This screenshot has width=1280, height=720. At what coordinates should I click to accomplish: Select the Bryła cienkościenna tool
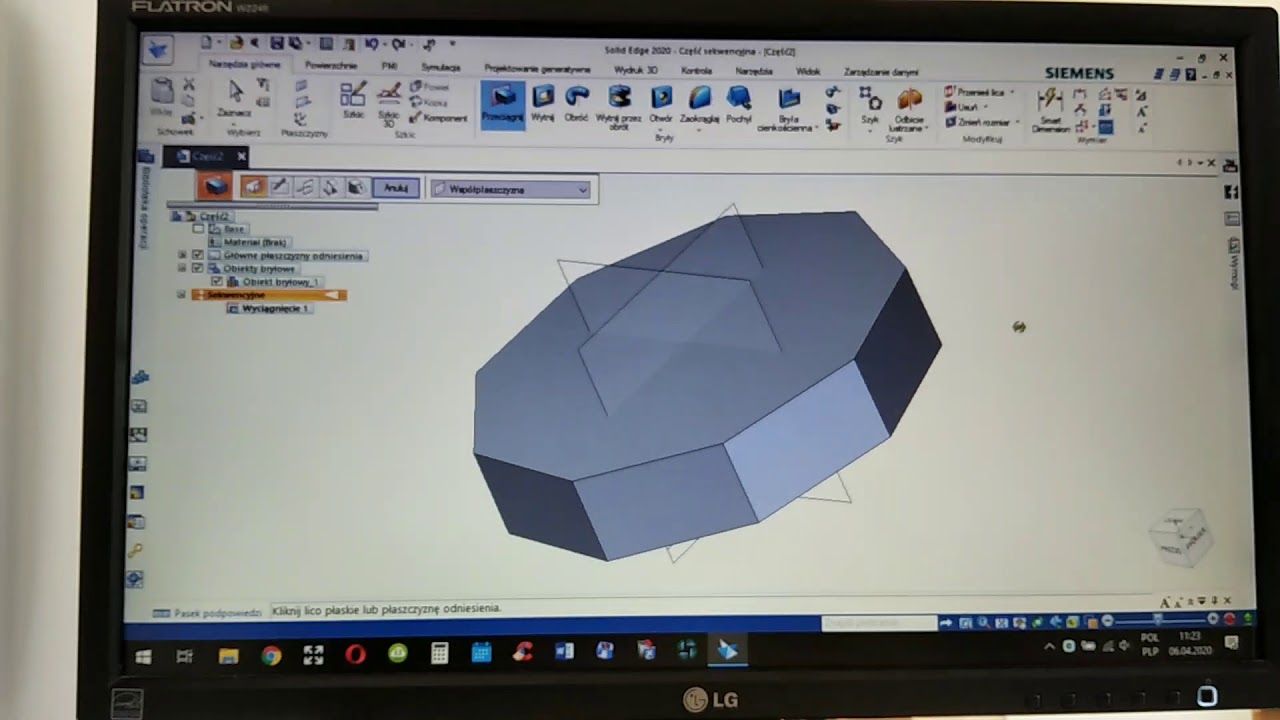pyautogui.click(x=789, y=108)
